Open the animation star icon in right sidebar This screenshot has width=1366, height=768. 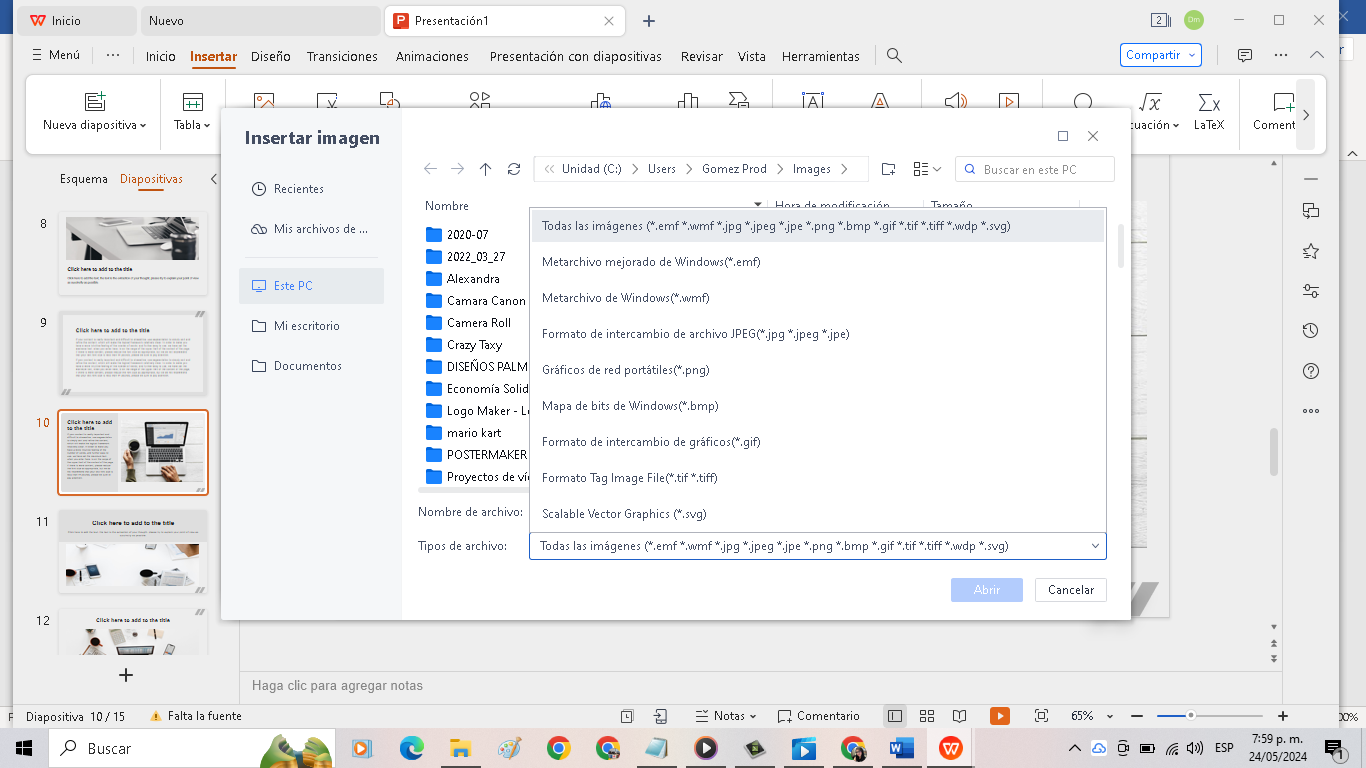coord(1311,251)
